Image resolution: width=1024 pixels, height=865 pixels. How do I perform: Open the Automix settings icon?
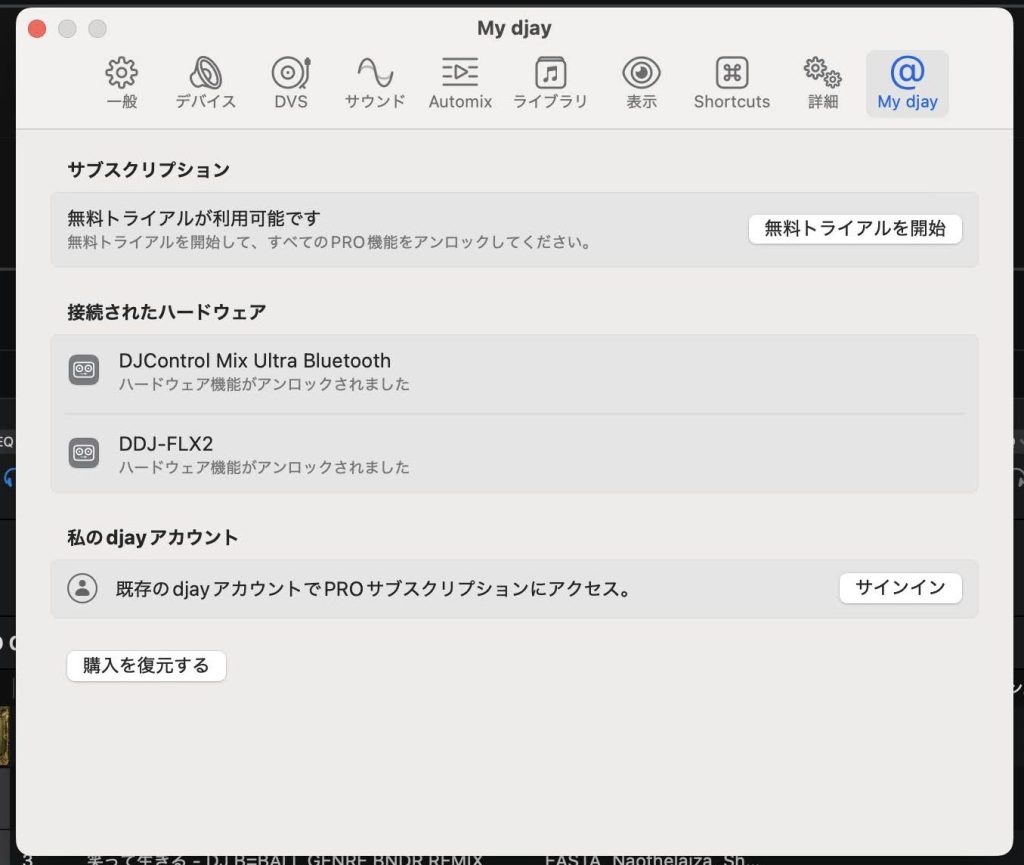(460, 73)
